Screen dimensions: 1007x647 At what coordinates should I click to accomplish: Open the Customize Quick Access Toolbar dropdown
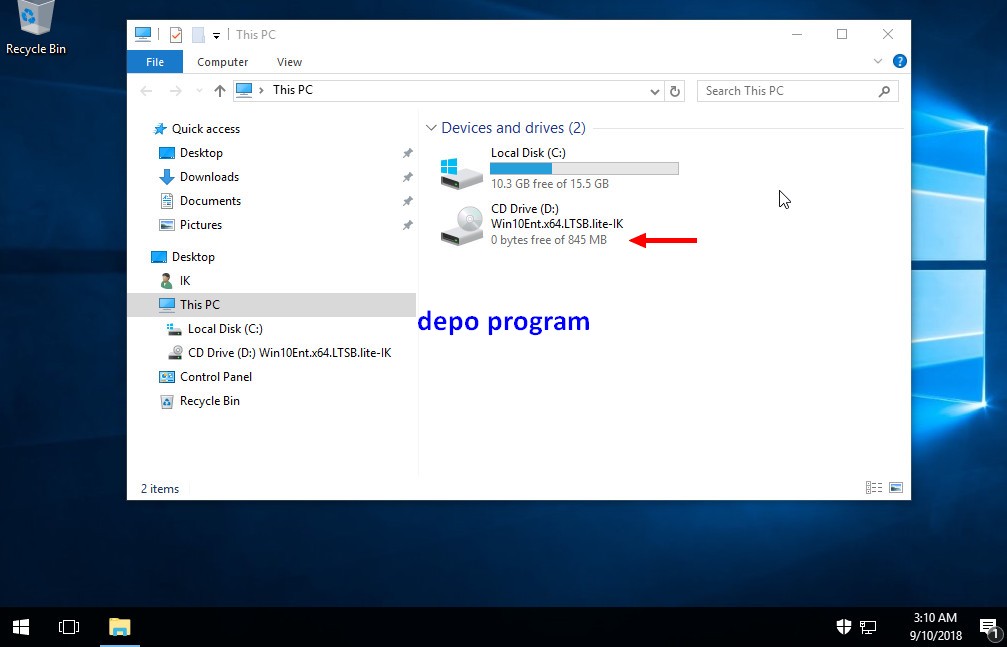coord(216,35)
